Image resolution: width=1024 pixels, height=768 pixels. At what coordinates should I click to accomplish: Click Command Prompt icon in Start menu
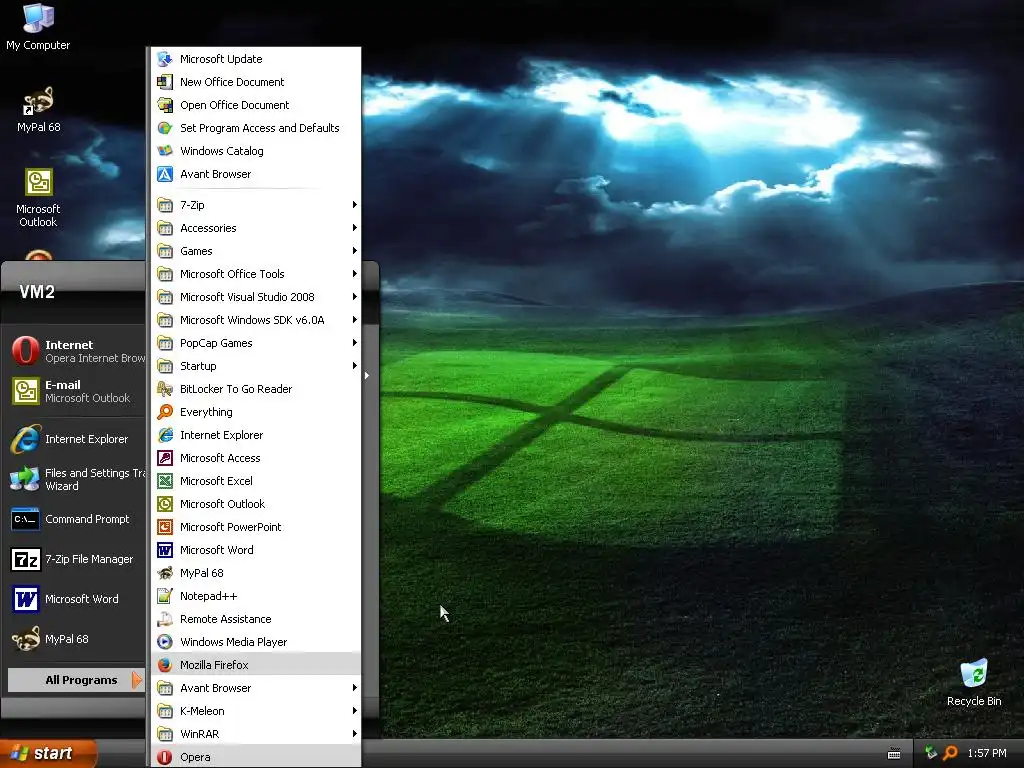tap(25, 519)
